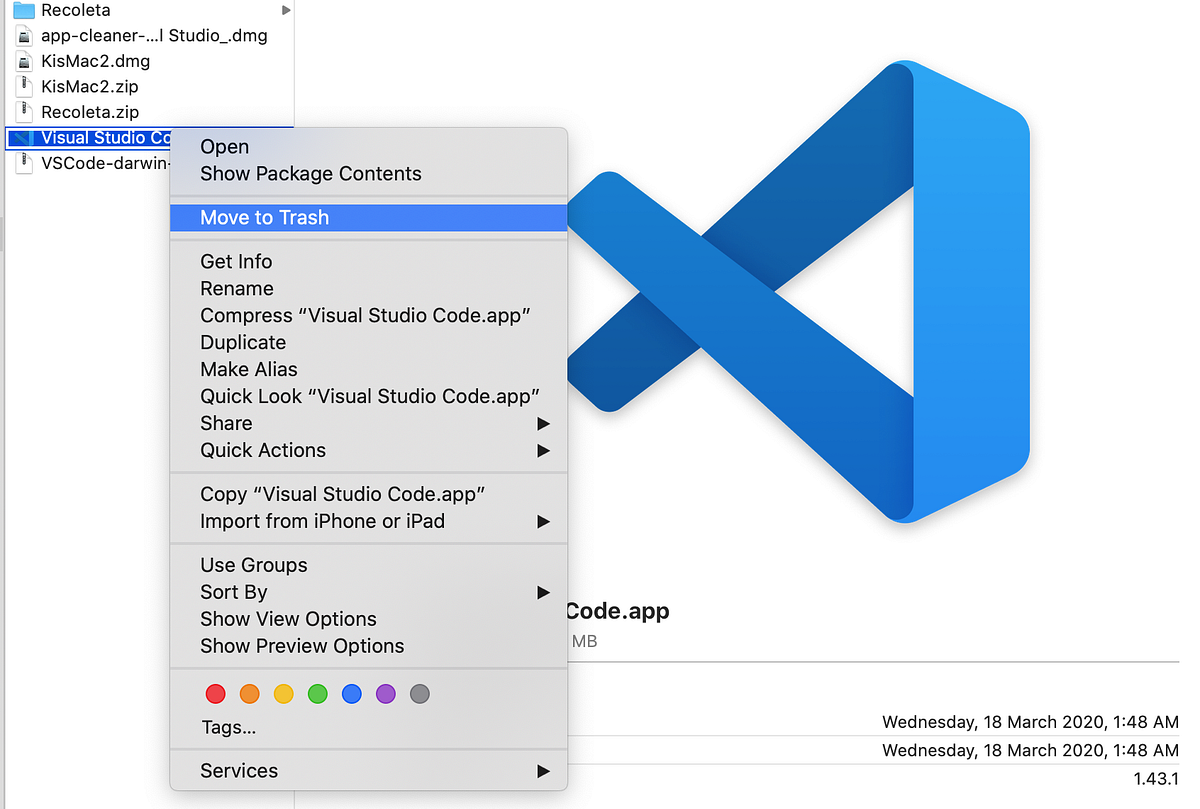Click the Recoleta folder icon
This screenshot has width=1200, height=809.
pos(24,10)
